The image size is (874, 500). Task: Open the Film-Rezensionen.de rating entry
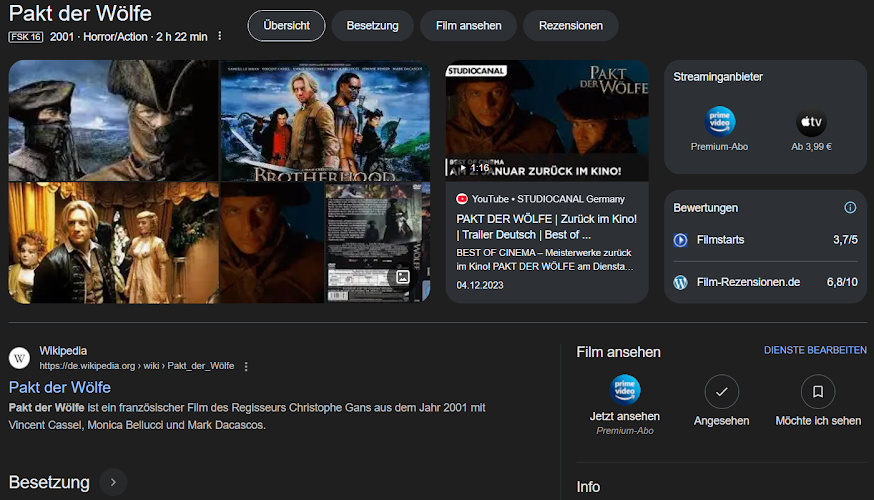[765, 282]
